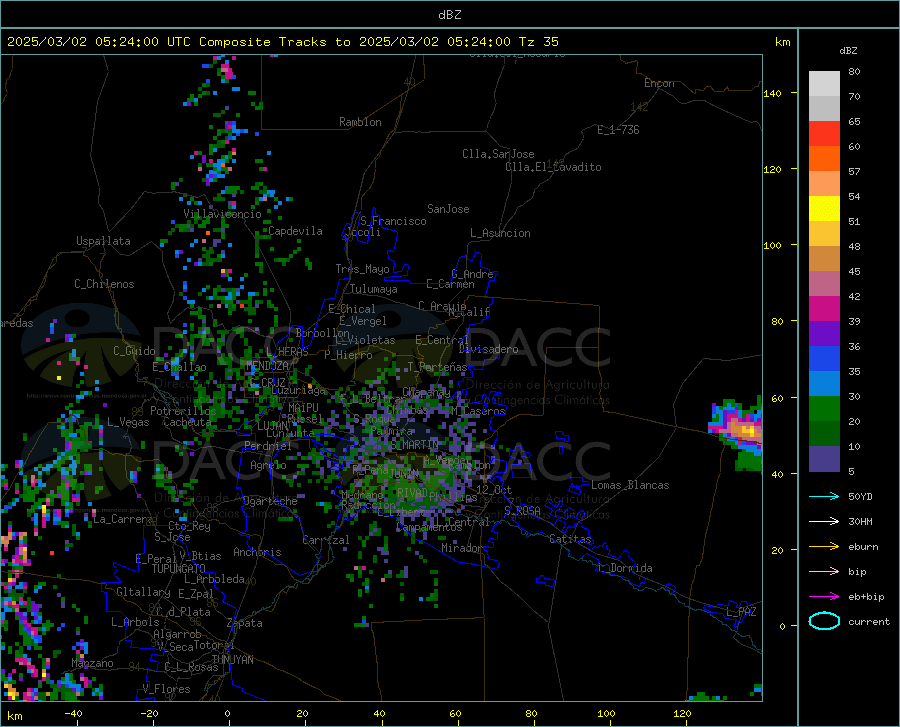Select the bright yellow swatch below 54 dBZ
The width and height of the screenshot is (900, 727).
tap(824, 209)
